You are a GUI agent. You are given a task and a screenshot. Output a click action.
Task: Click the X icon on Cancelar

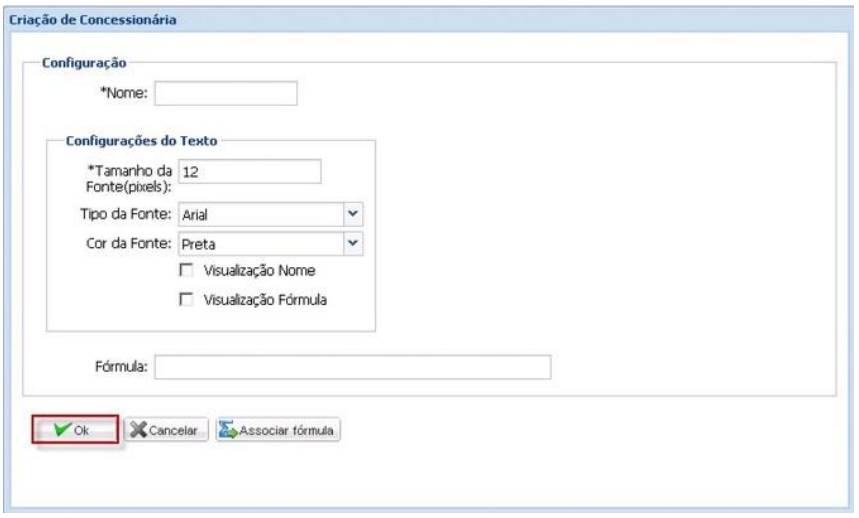[141, 429]
